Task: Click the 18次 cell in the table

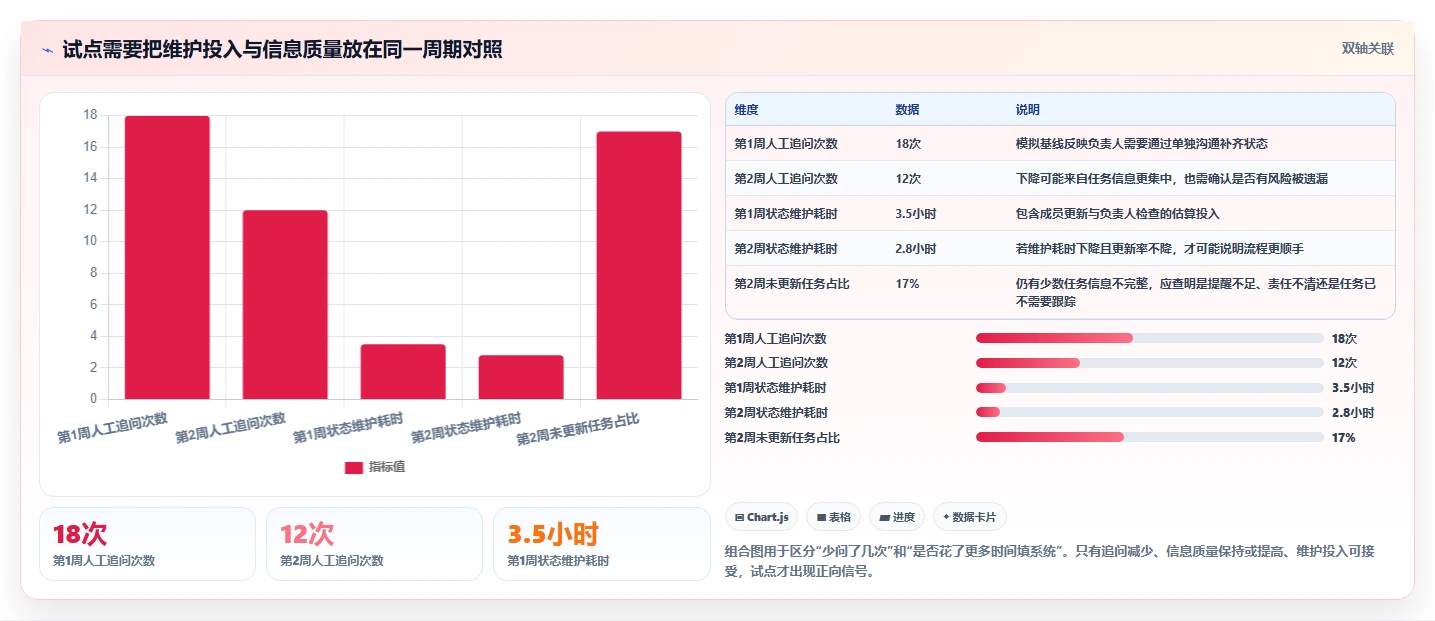Action: (x=909, y=144)
